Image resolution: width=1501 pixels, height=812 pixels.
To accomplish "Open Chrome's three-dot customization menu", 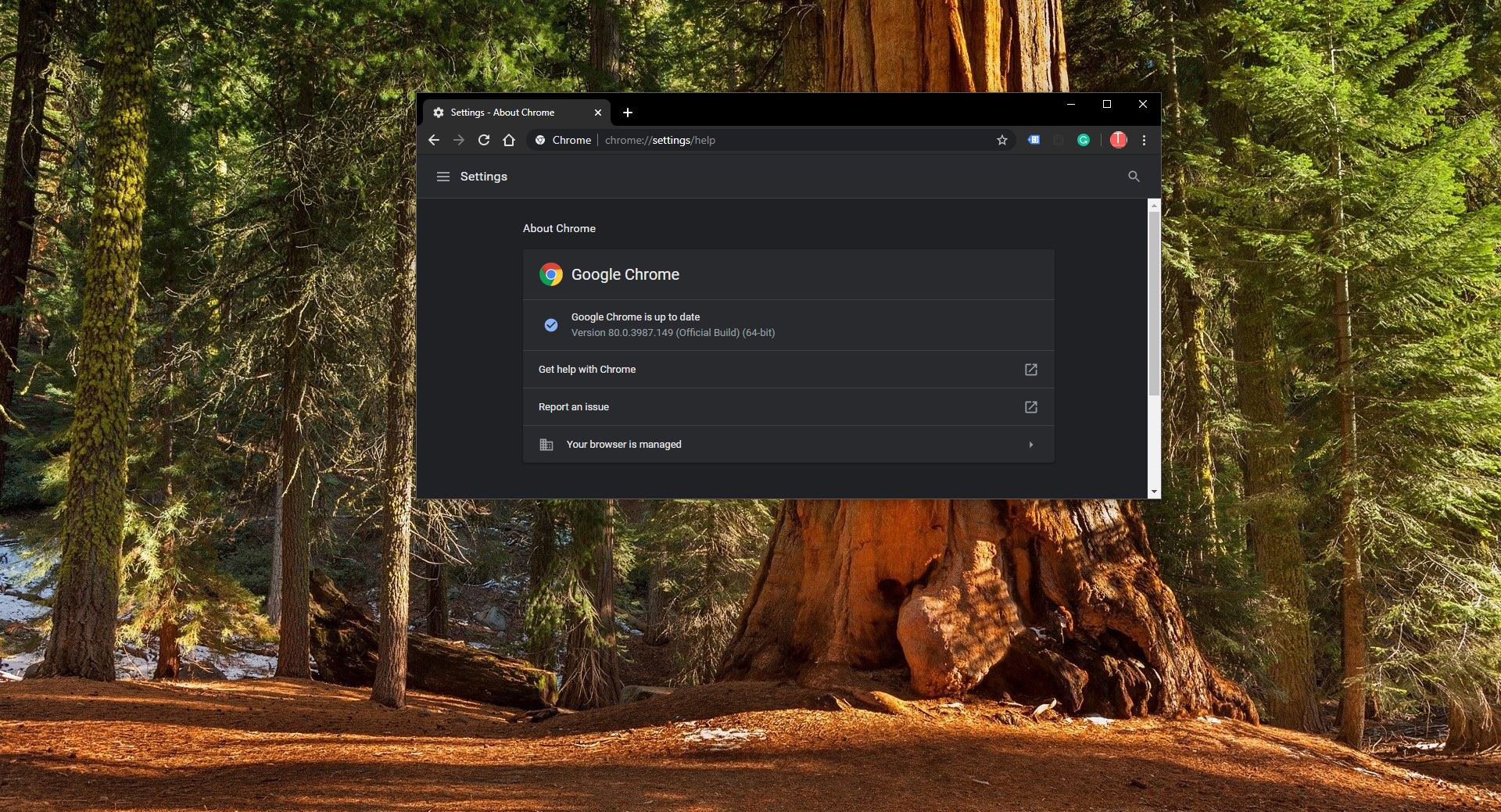I will [x=1144, y=140].
